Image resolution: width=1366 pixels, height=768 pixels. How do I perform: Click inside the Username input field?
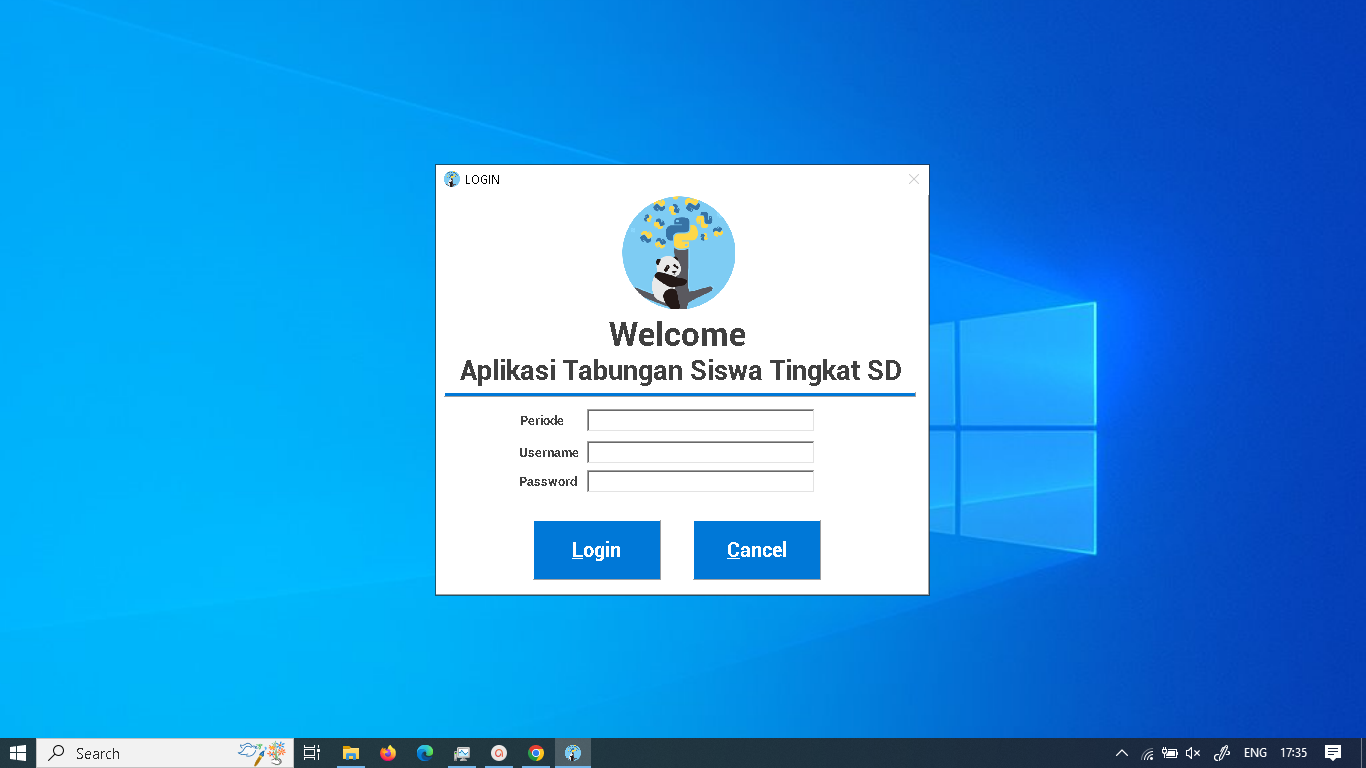(x=699, y=452)
